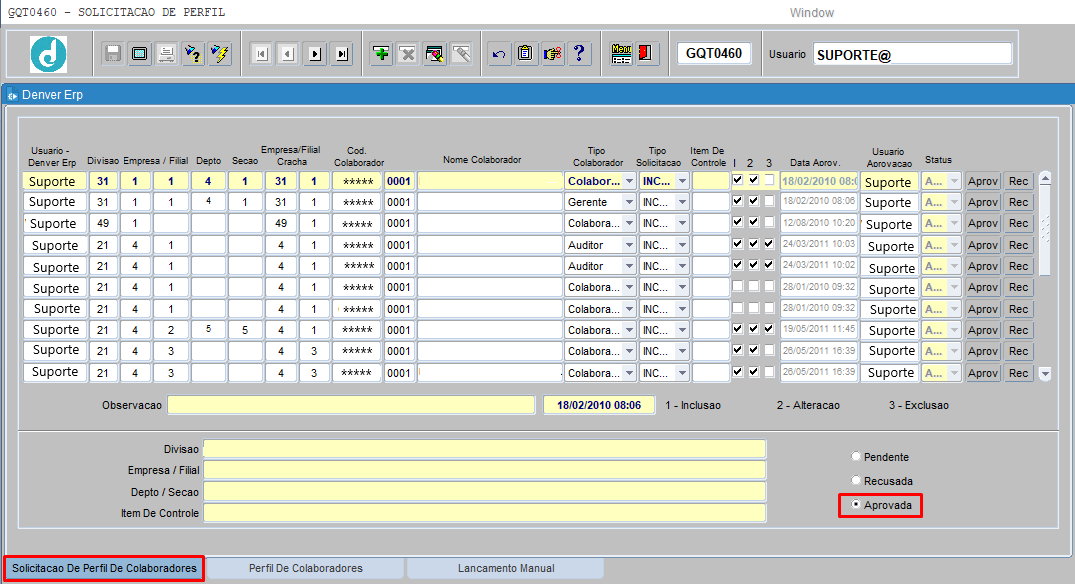Screen dimensions: 1075x584
Task: Go to previous record arrow icon
Action: tap(288, 54)
